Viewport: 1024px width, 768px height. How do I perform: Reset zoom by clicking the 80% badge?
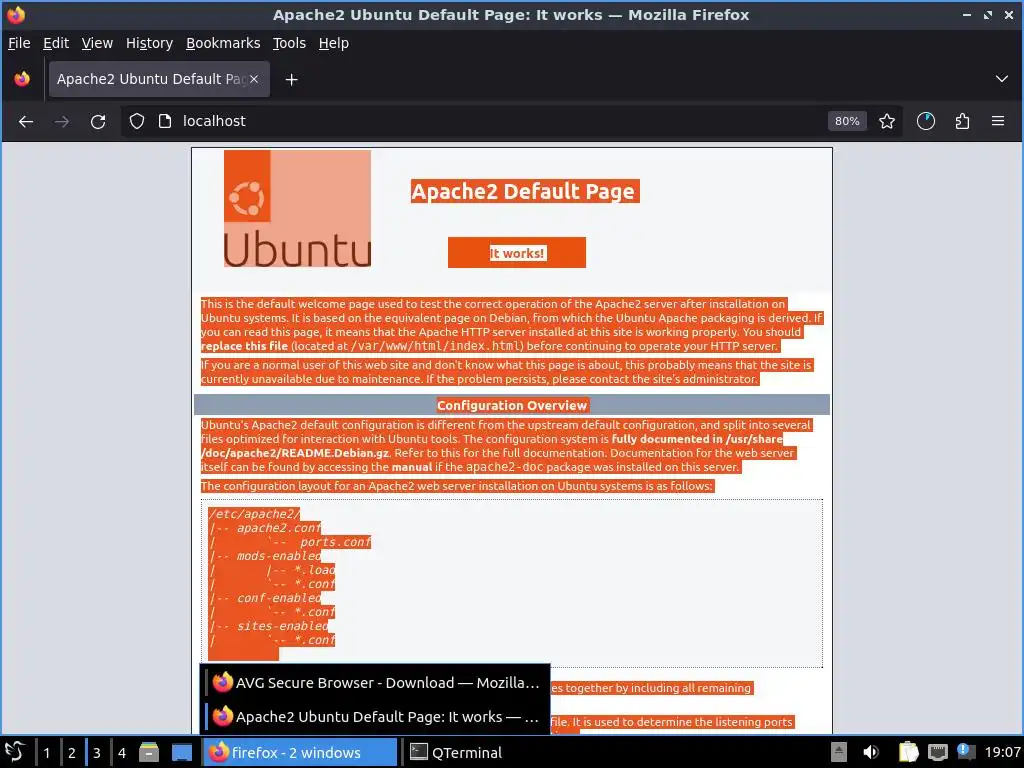click(x=847, y=121)
